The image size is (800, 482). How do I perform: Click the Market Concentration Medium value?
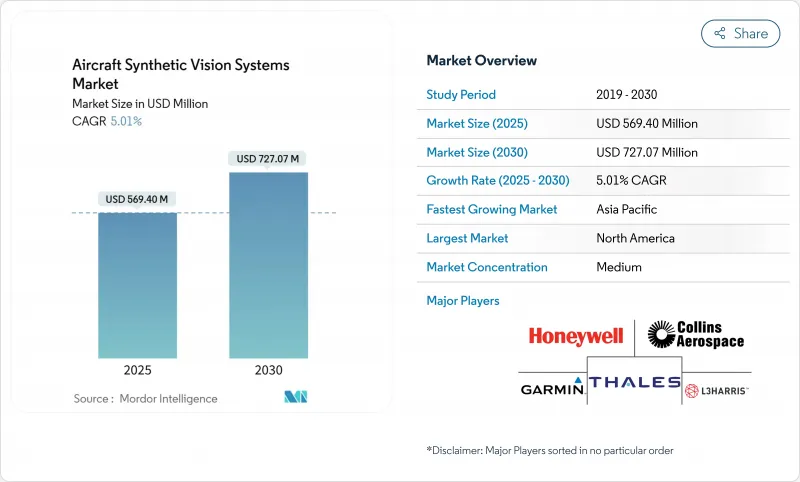click(x=618, y=267)
